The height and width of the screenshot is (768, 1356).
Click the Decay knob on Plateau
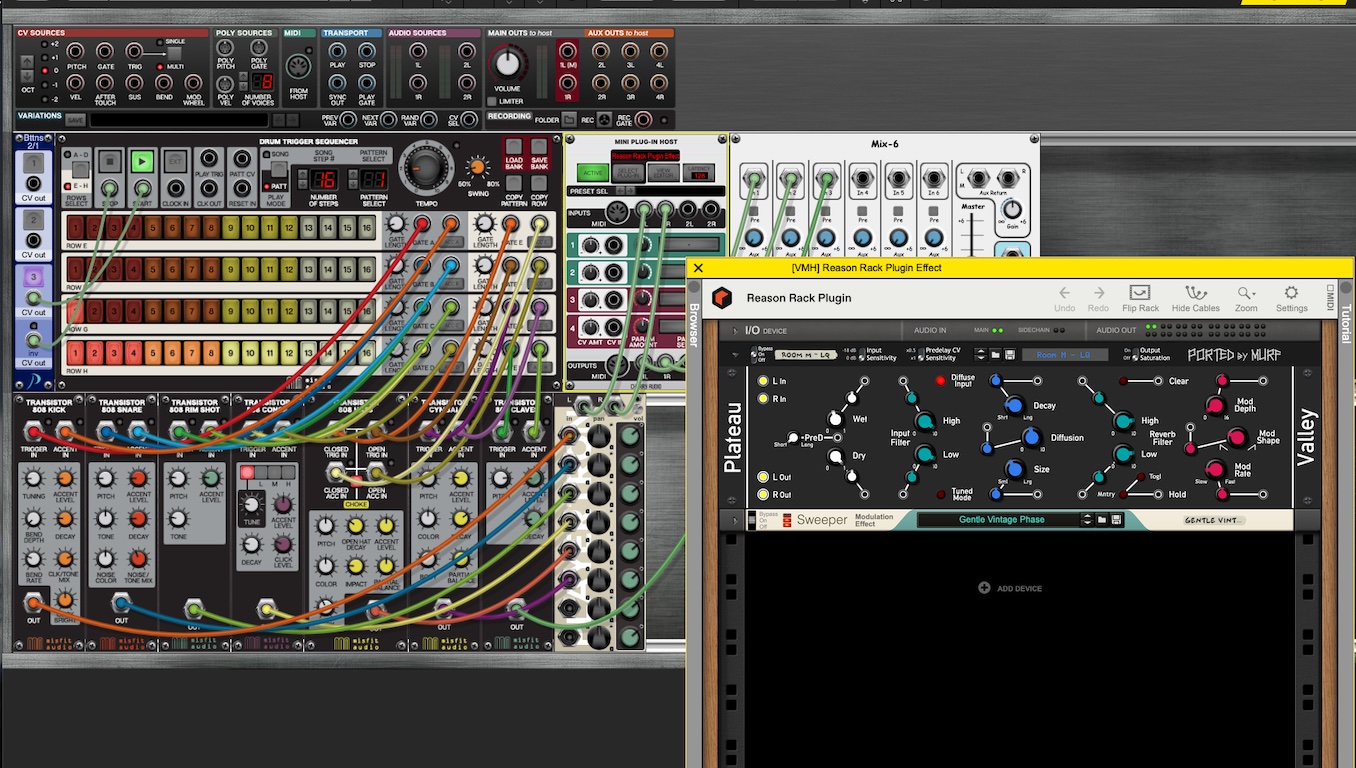click(1014, 406)
